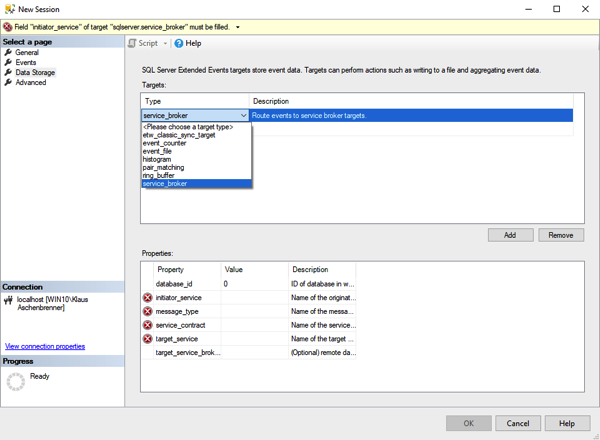Screen dimensions: 600x440
Task: Click the Ready progress spinner icon
Action: pyautogui.click(x=16, y=382)
